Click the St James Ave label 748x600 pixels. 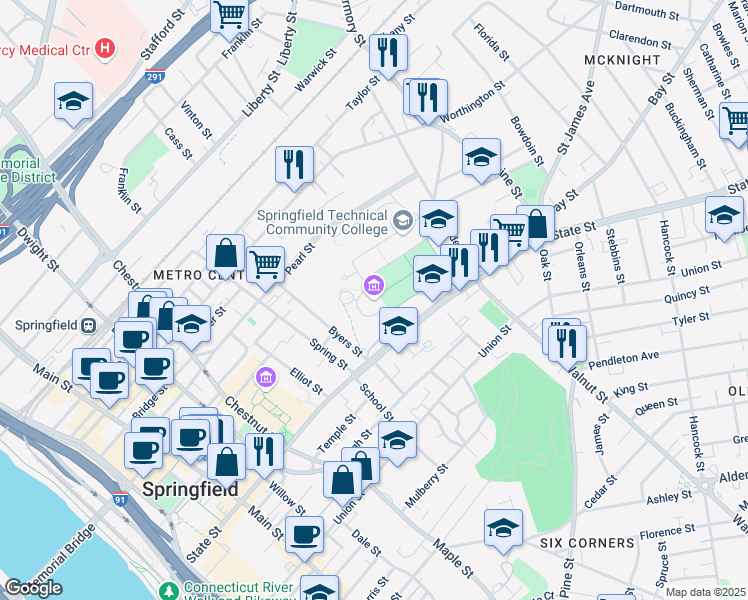(576, 118)
